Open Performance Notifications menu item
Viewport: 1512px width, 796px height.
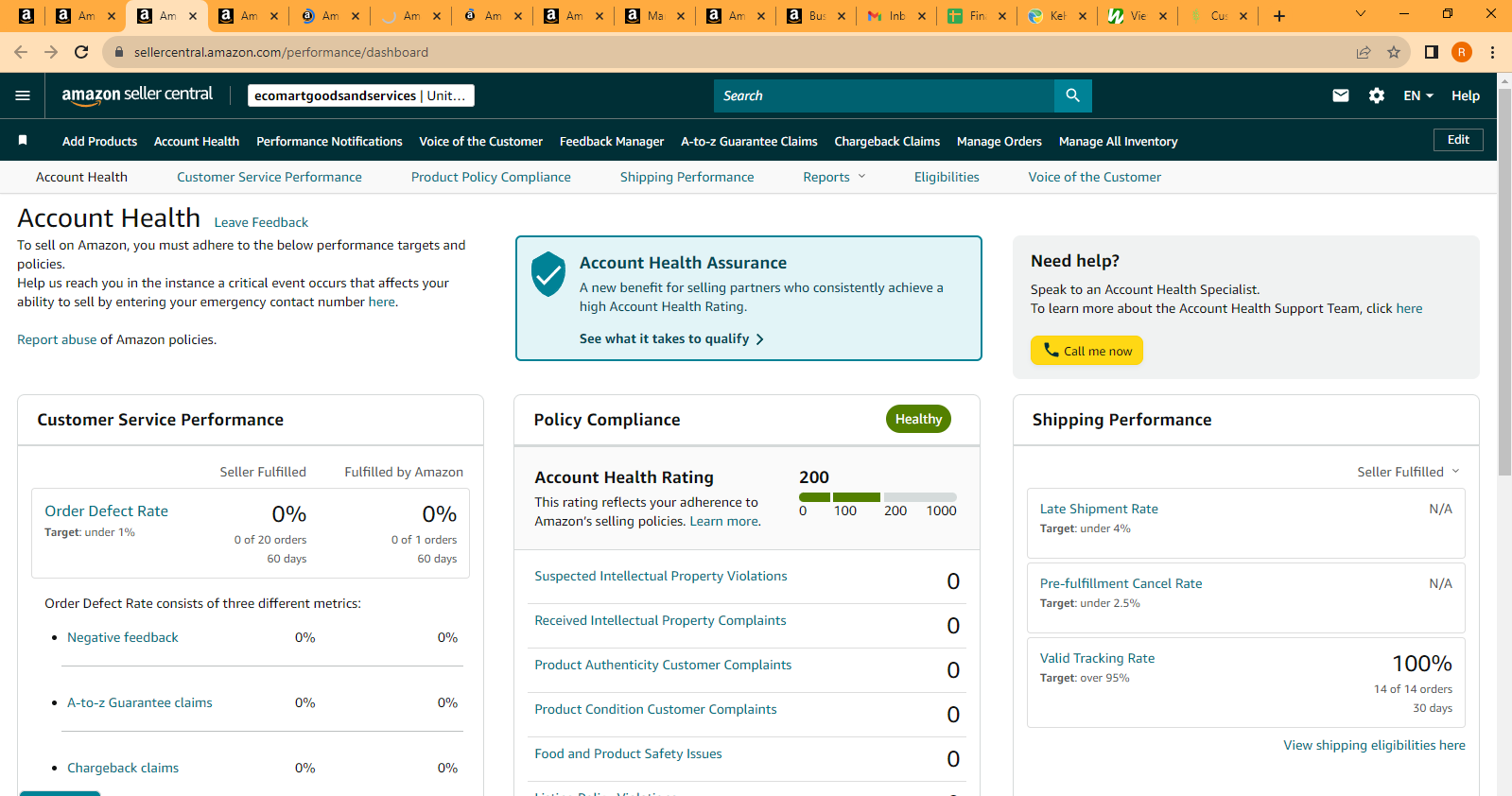[x=329, y=141]
